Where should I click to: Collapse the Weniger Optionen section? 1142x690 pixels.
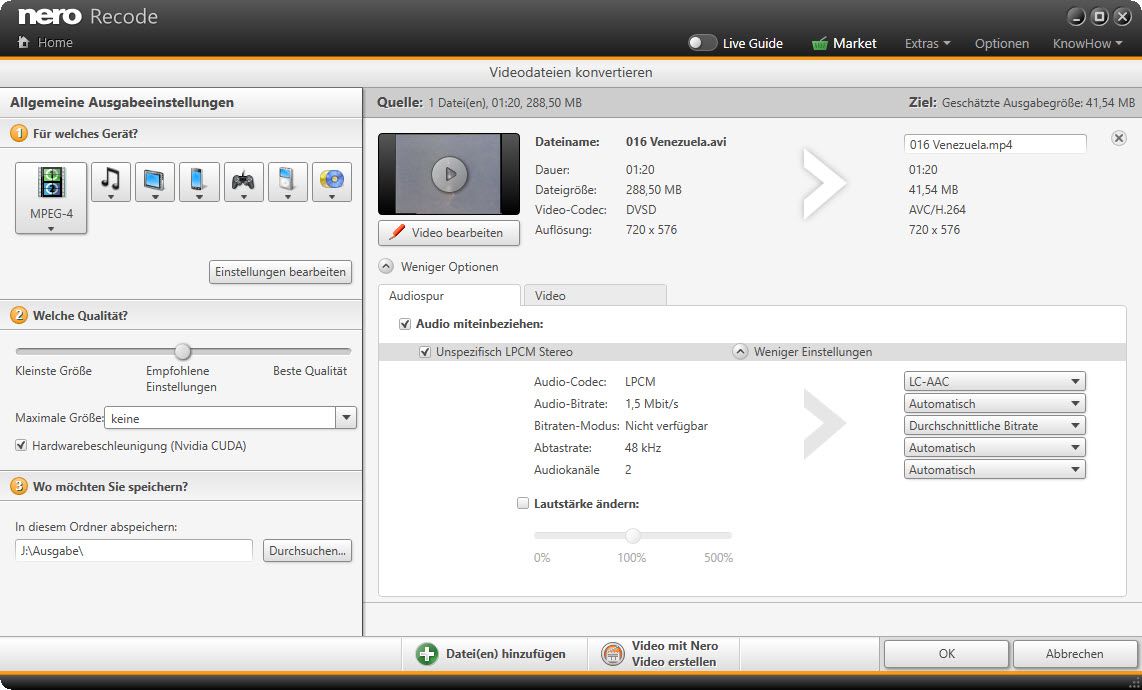(x=386, y=267)
